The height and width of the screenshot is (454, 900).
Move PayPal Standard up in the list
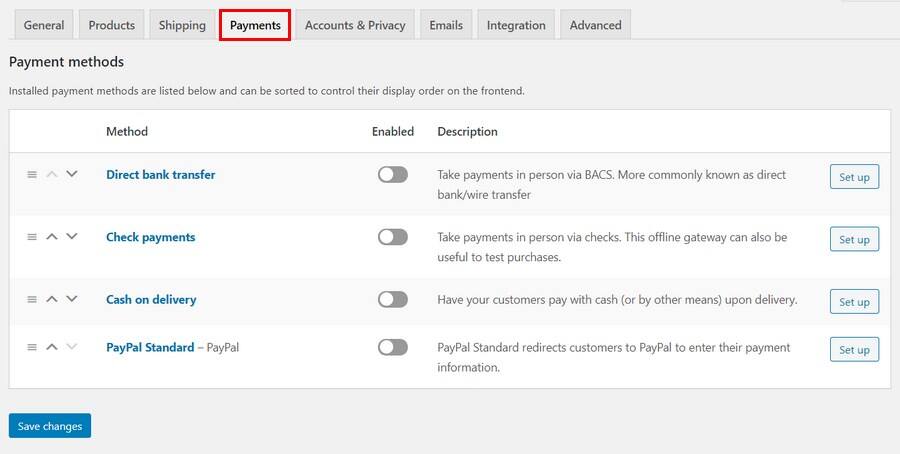tap(52, 347)
